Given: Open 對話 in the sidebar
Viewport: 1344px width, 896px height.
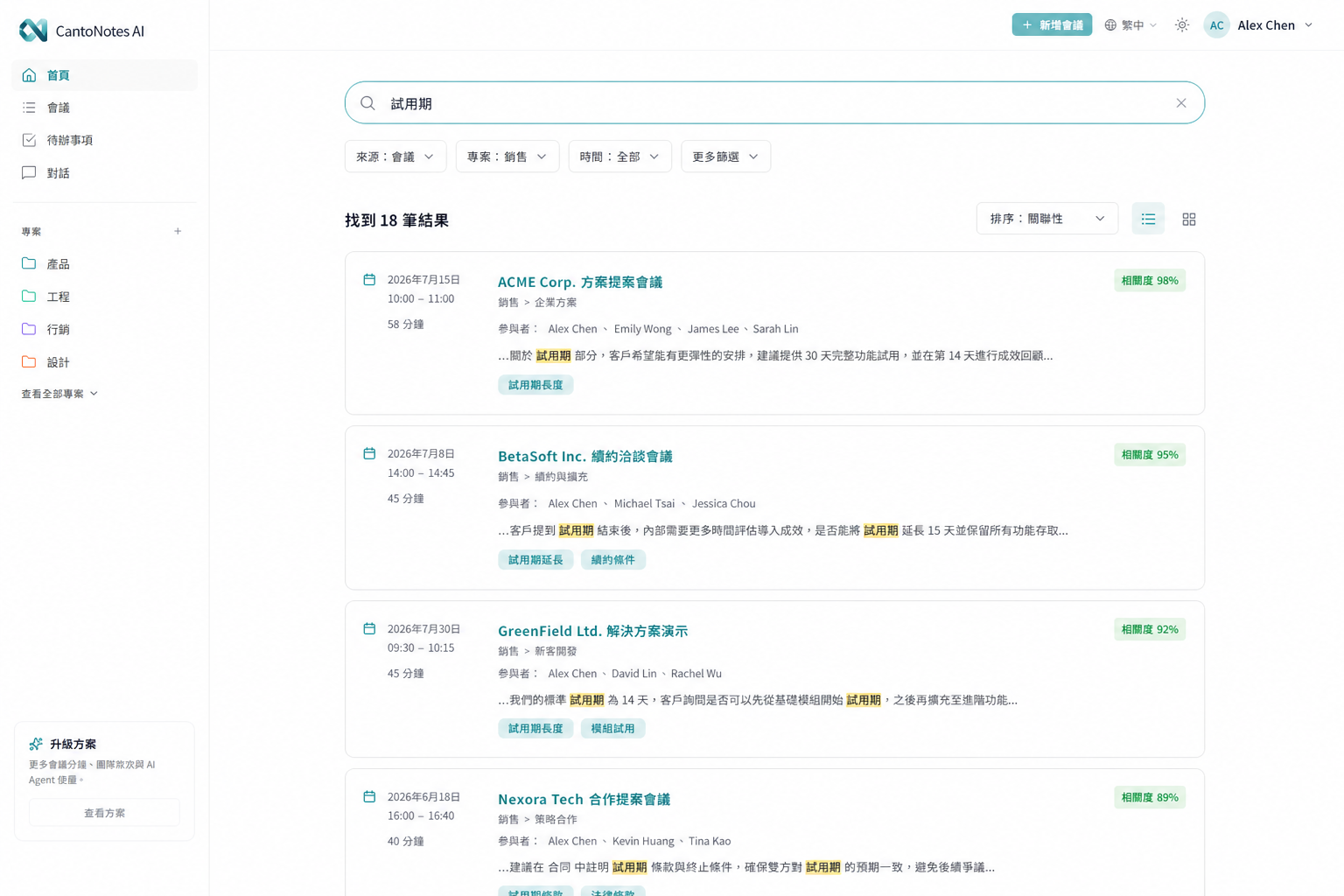Looking at the screenshot, I should (104, 173).
